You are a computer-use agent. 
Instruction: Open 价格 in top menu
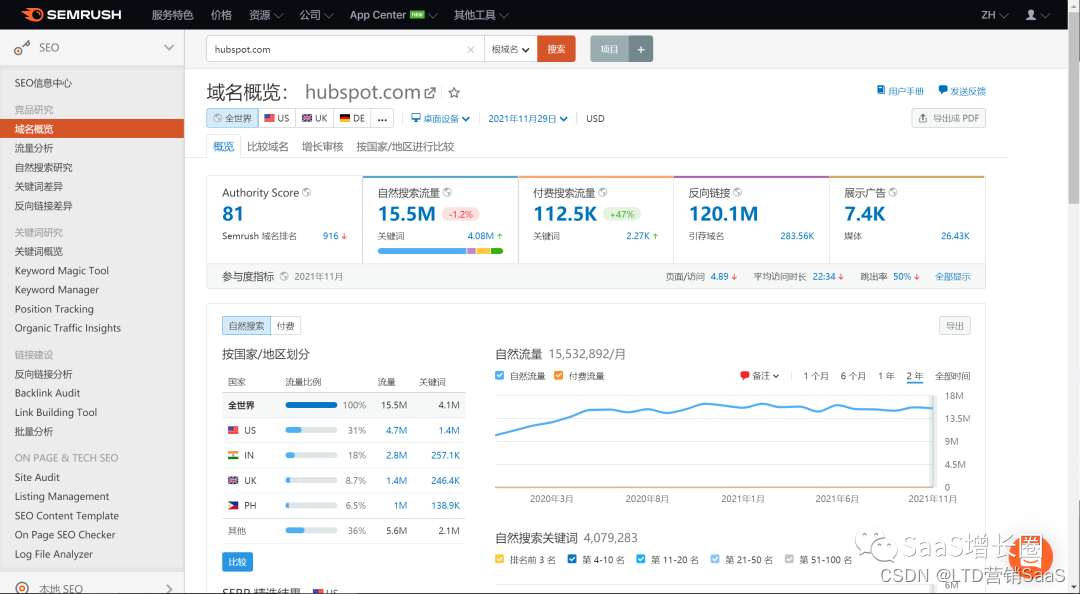coord(221,14)
